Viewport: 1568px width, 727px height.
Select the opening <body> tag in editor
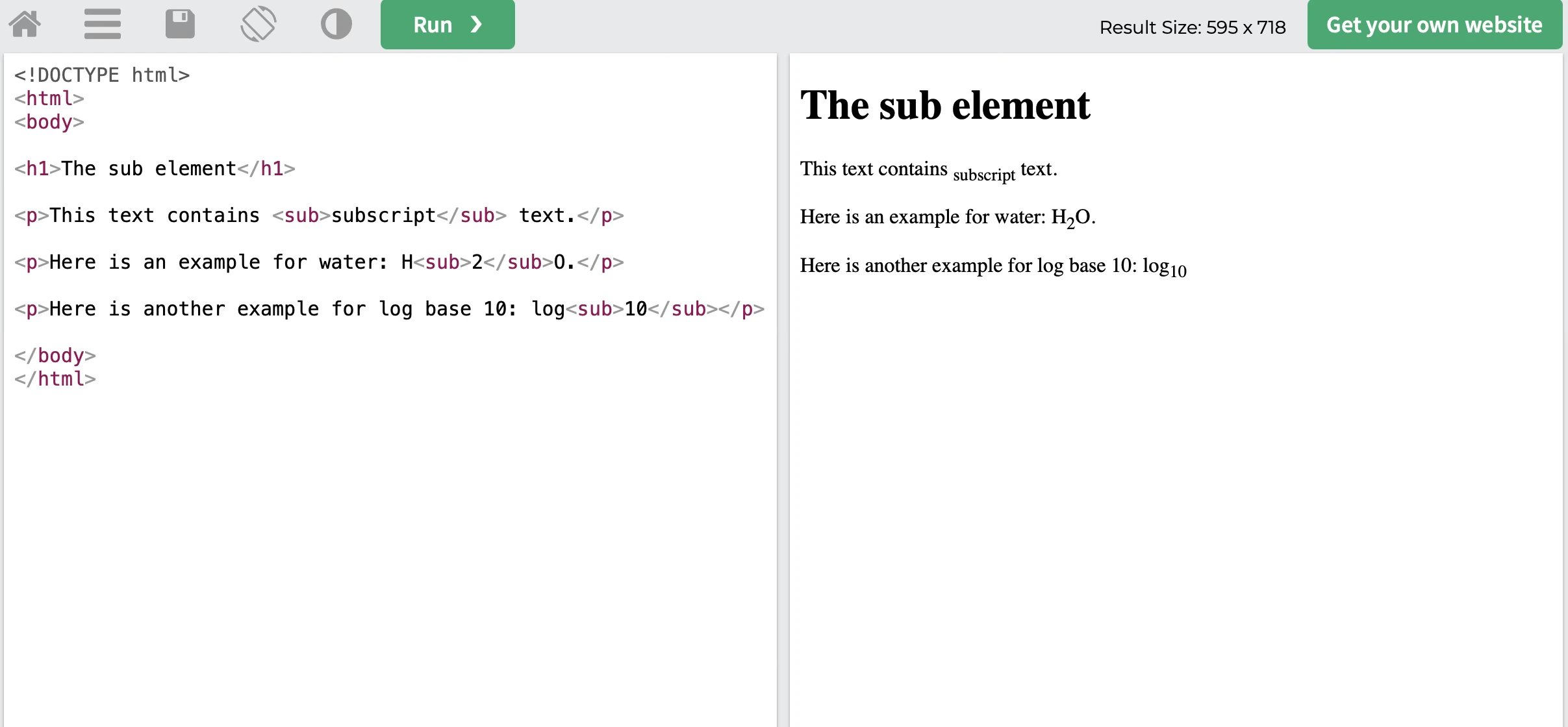pyautogui.click(x=49, y=122)
